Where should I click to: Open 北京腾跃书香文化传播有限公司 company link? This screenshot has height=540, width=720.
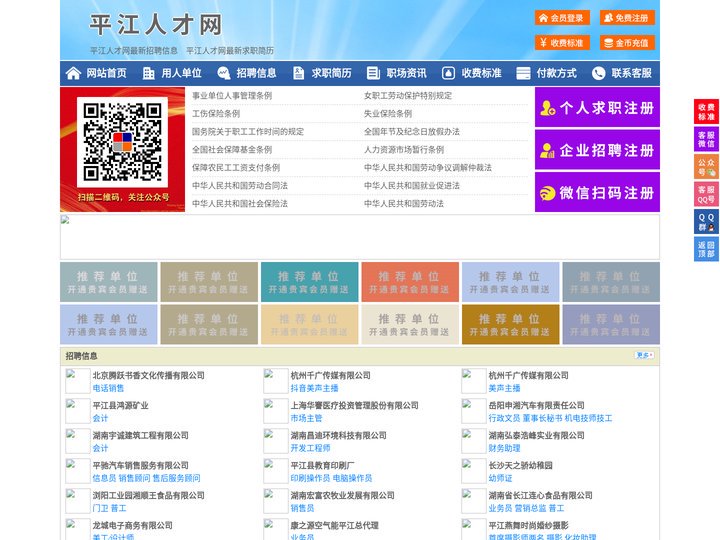[149, 376]
